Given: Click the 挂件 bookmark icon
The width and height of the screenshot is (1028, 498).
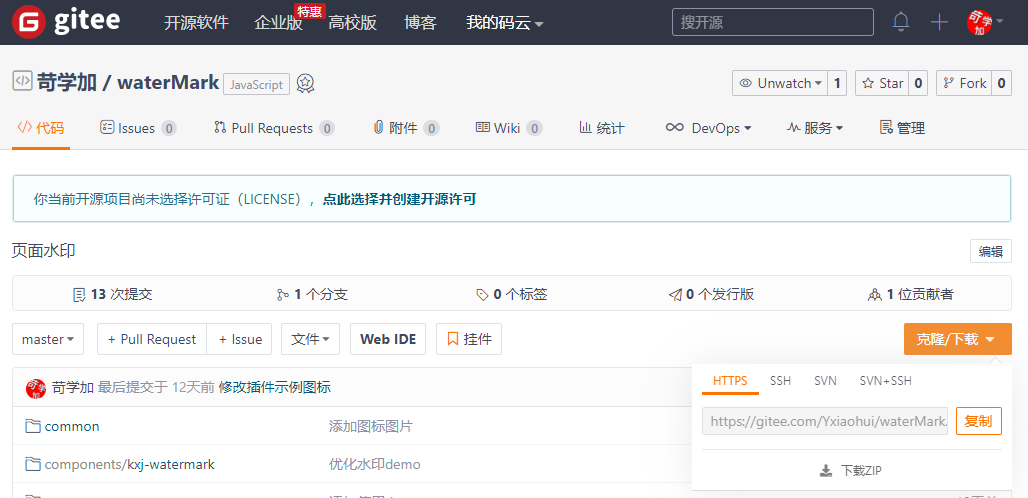Looking at the screenshot, I should 452,339.
